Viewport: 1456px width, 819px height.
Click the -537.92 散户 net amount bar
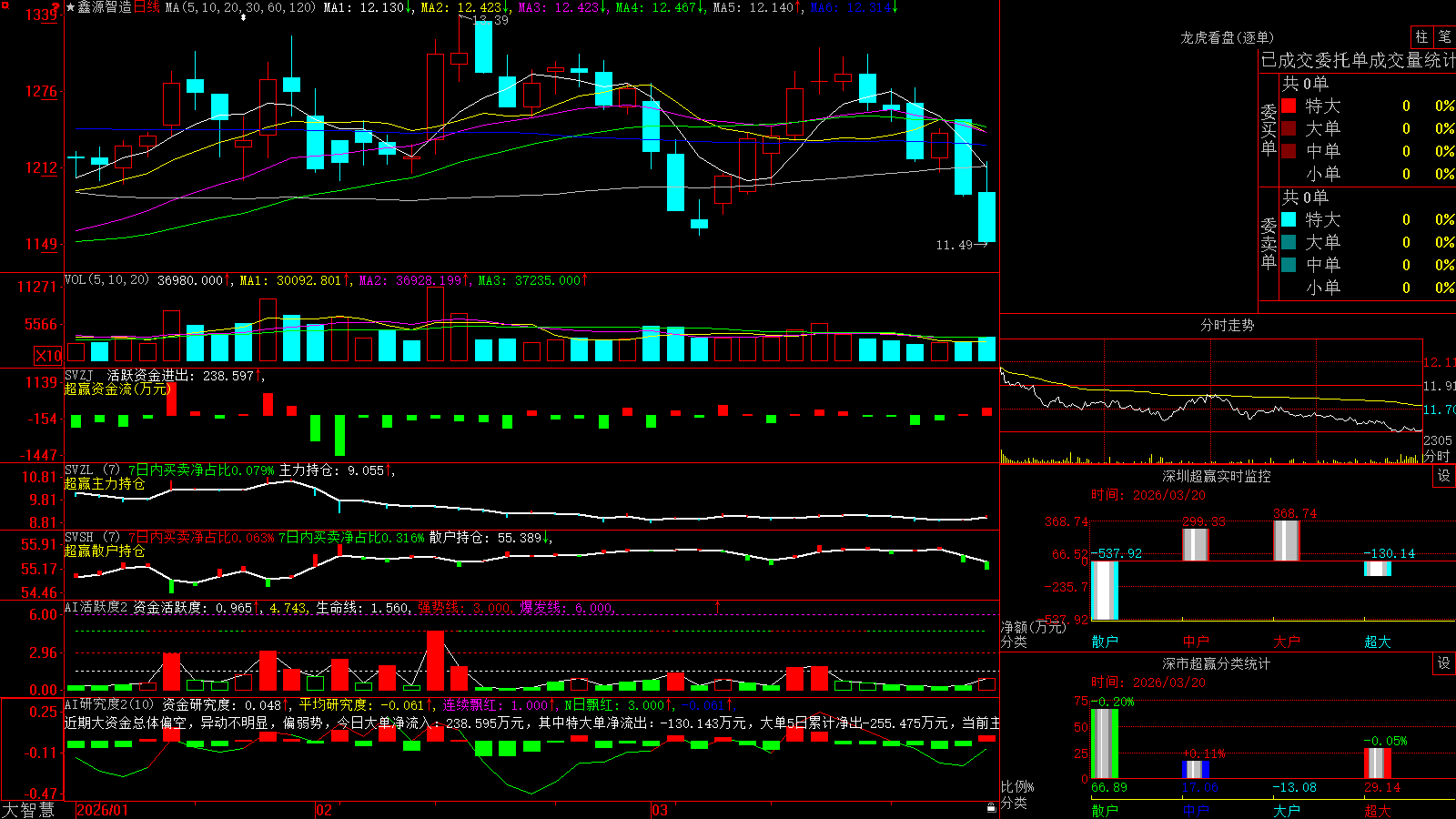point(1105,591)
